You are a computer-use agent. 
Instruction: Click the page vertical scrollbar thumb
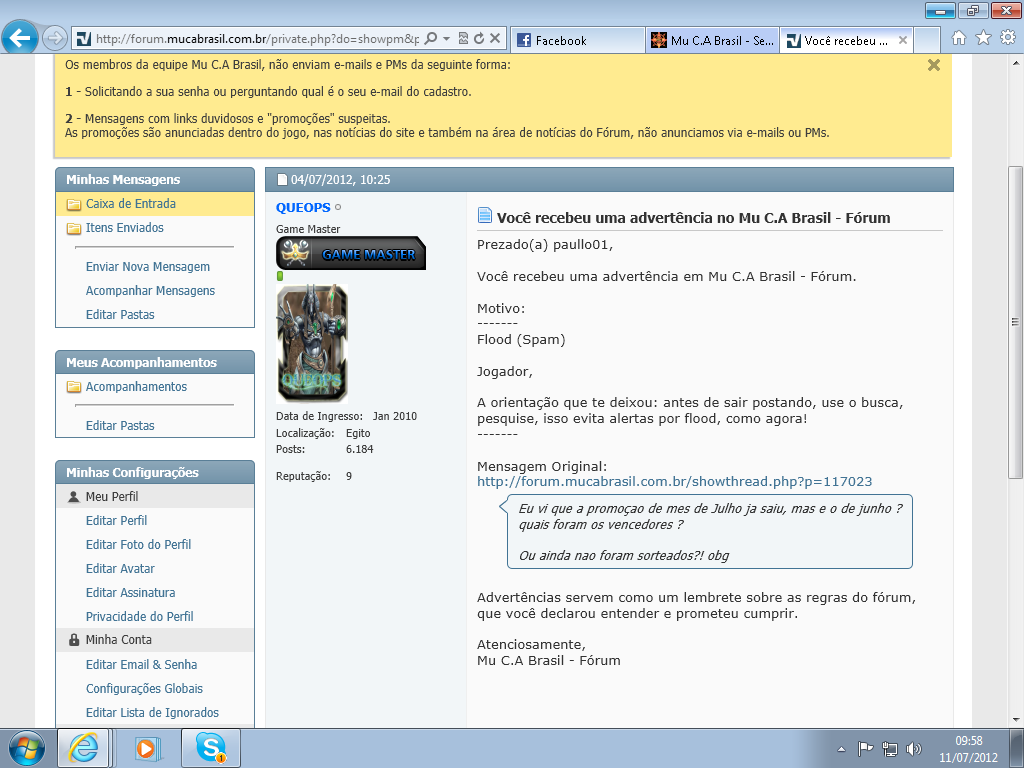pos(1015,320)
